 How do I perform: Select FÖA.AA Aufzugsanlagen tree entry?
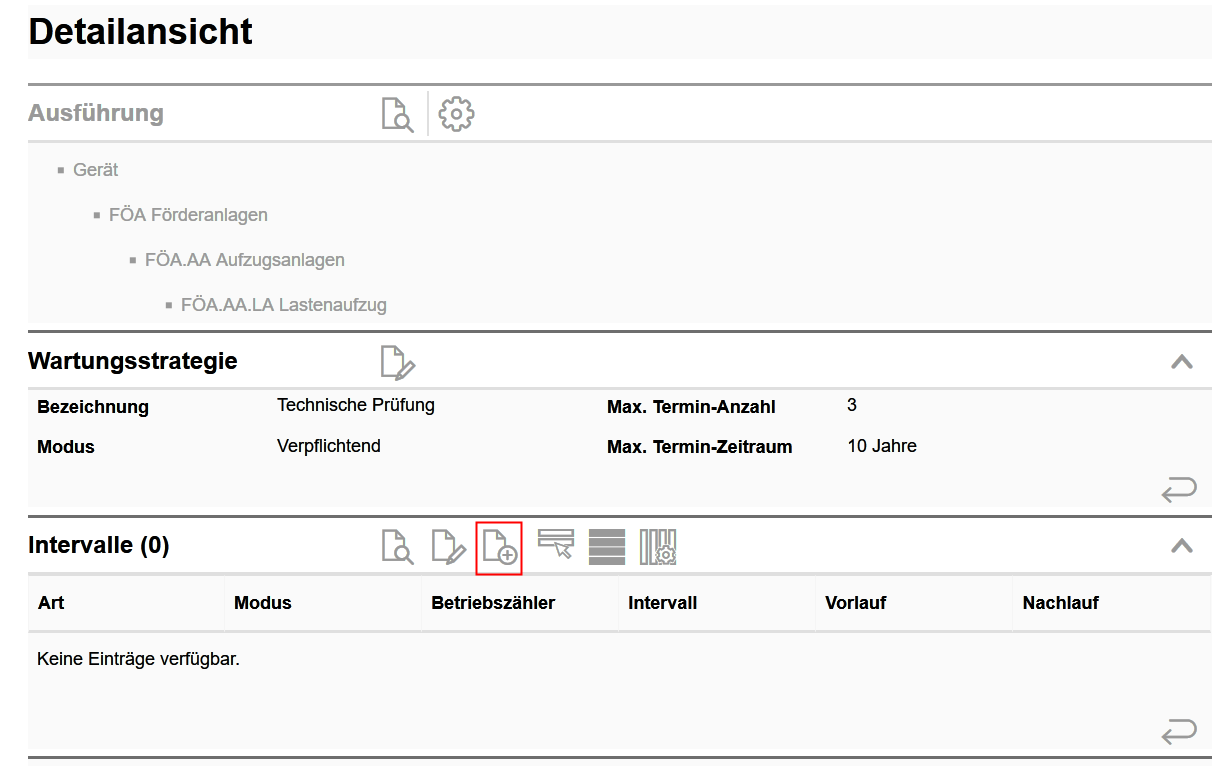244,260
